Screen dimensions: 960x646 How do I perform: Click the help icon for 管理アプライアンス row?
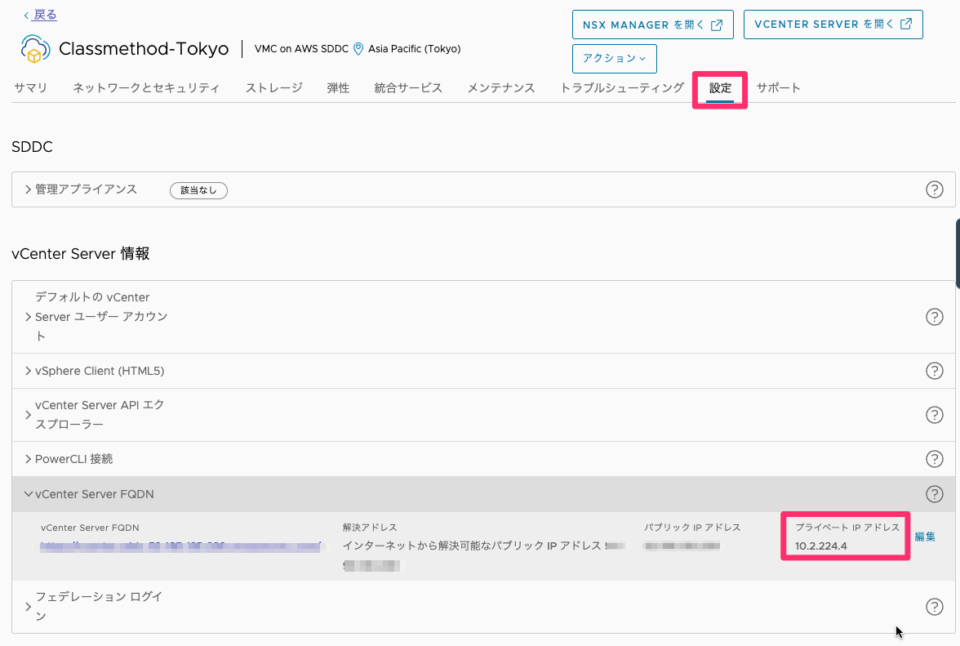934,189
